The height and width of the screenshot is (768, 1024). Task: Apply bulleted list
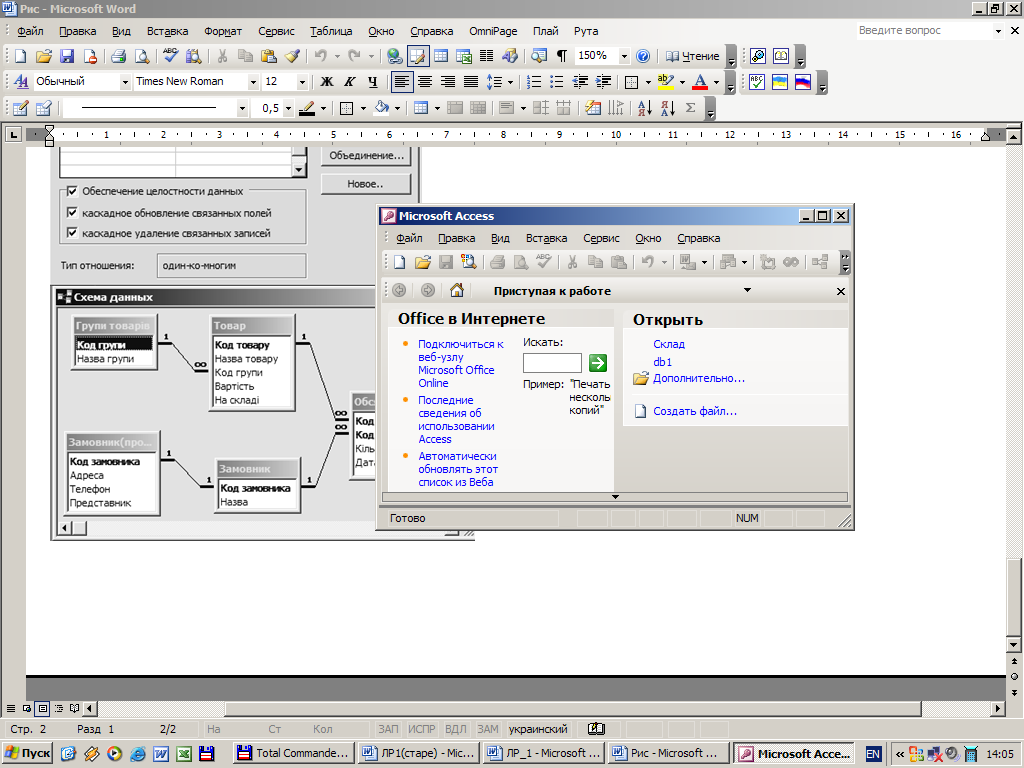pos(556,82)
